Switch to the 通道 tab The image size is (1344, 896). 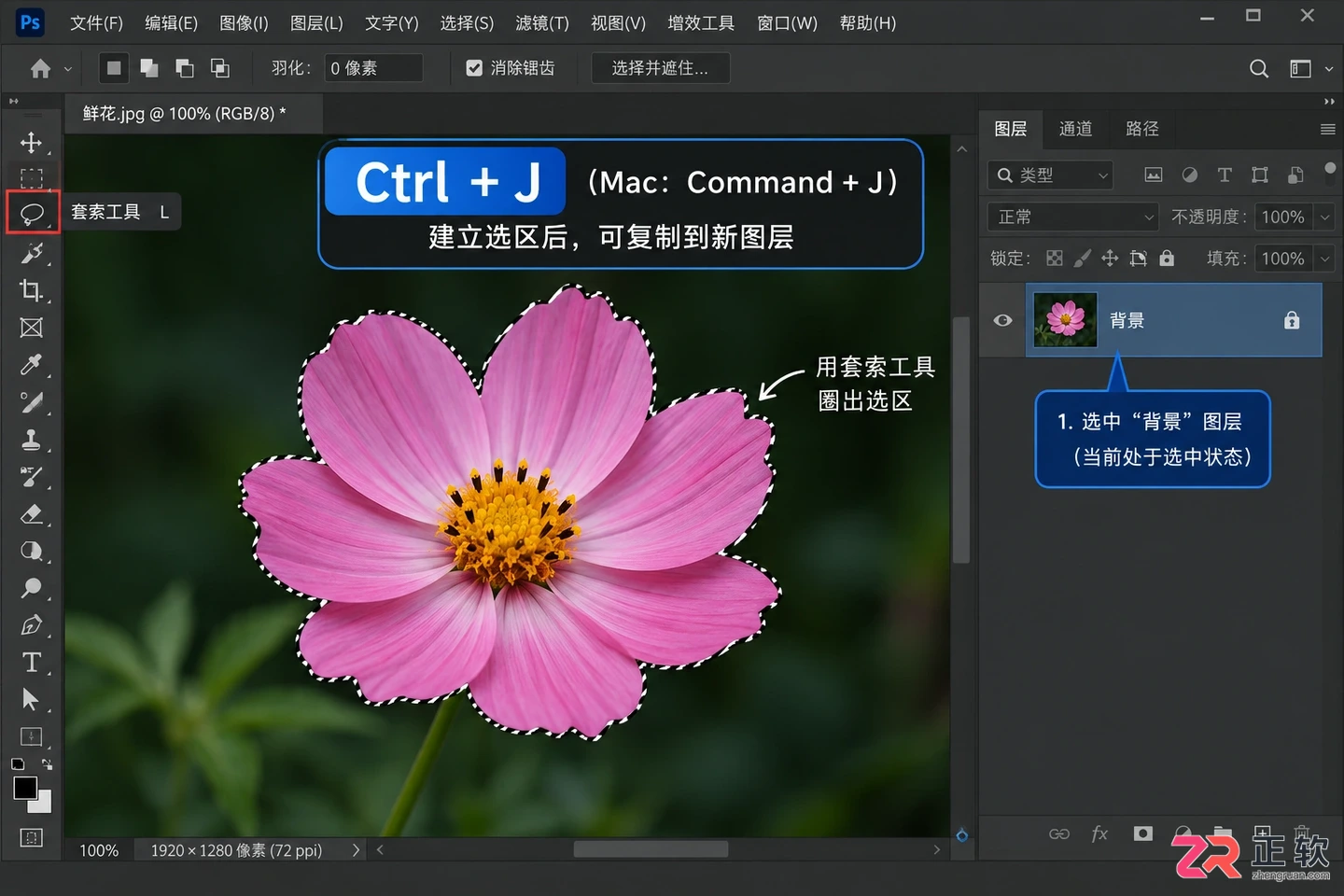pyautogui.click(x=1075, y=129)
